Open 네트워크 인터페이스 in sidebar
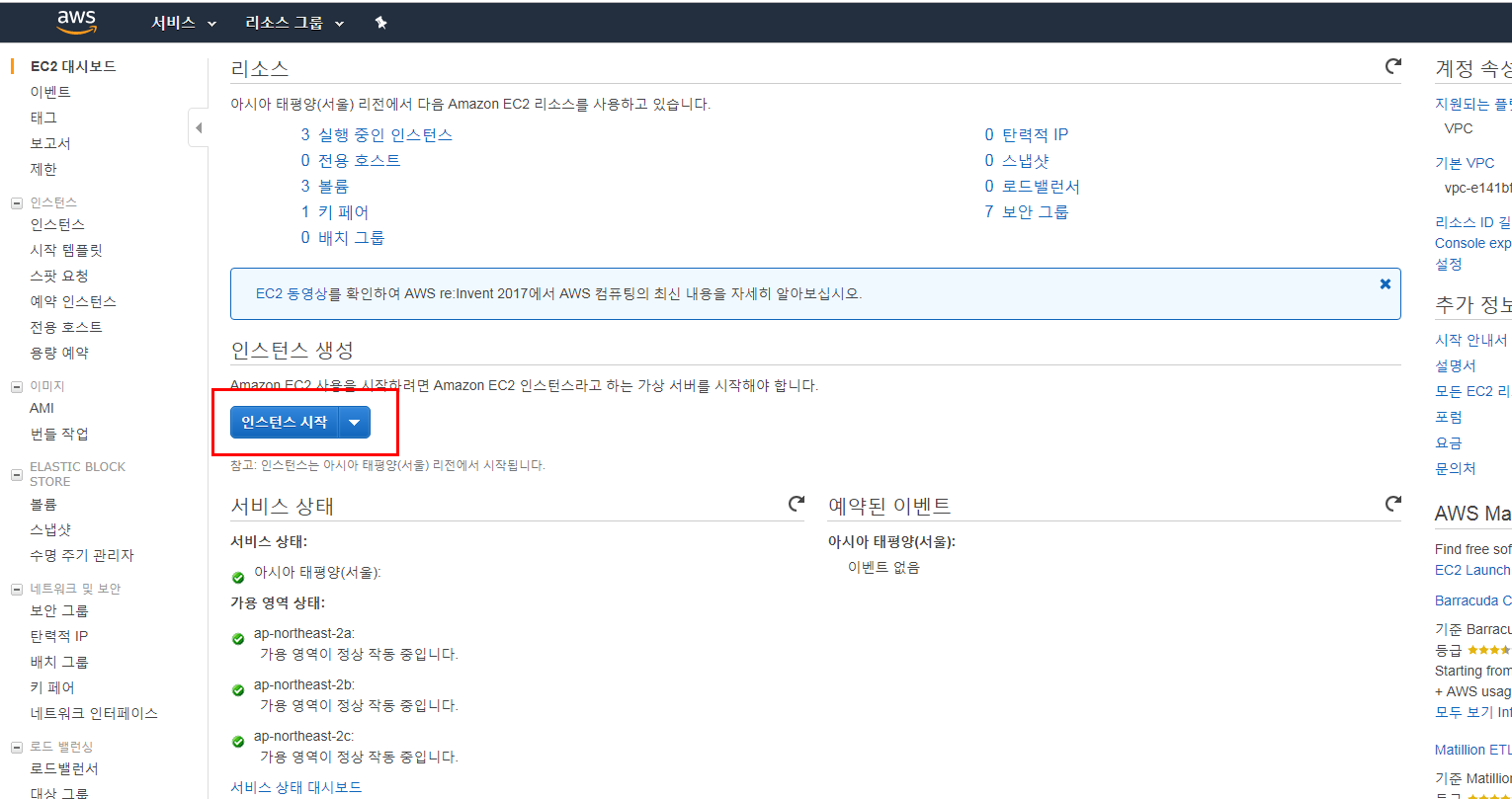This screenshot has width=1512, height=799. pyautogui.click(x=94, y=713)
